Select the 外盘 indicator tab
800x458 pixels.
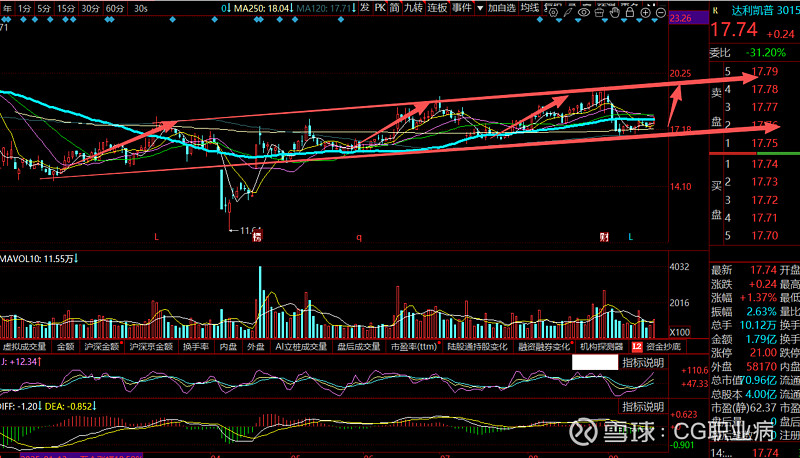pos(256,347)
